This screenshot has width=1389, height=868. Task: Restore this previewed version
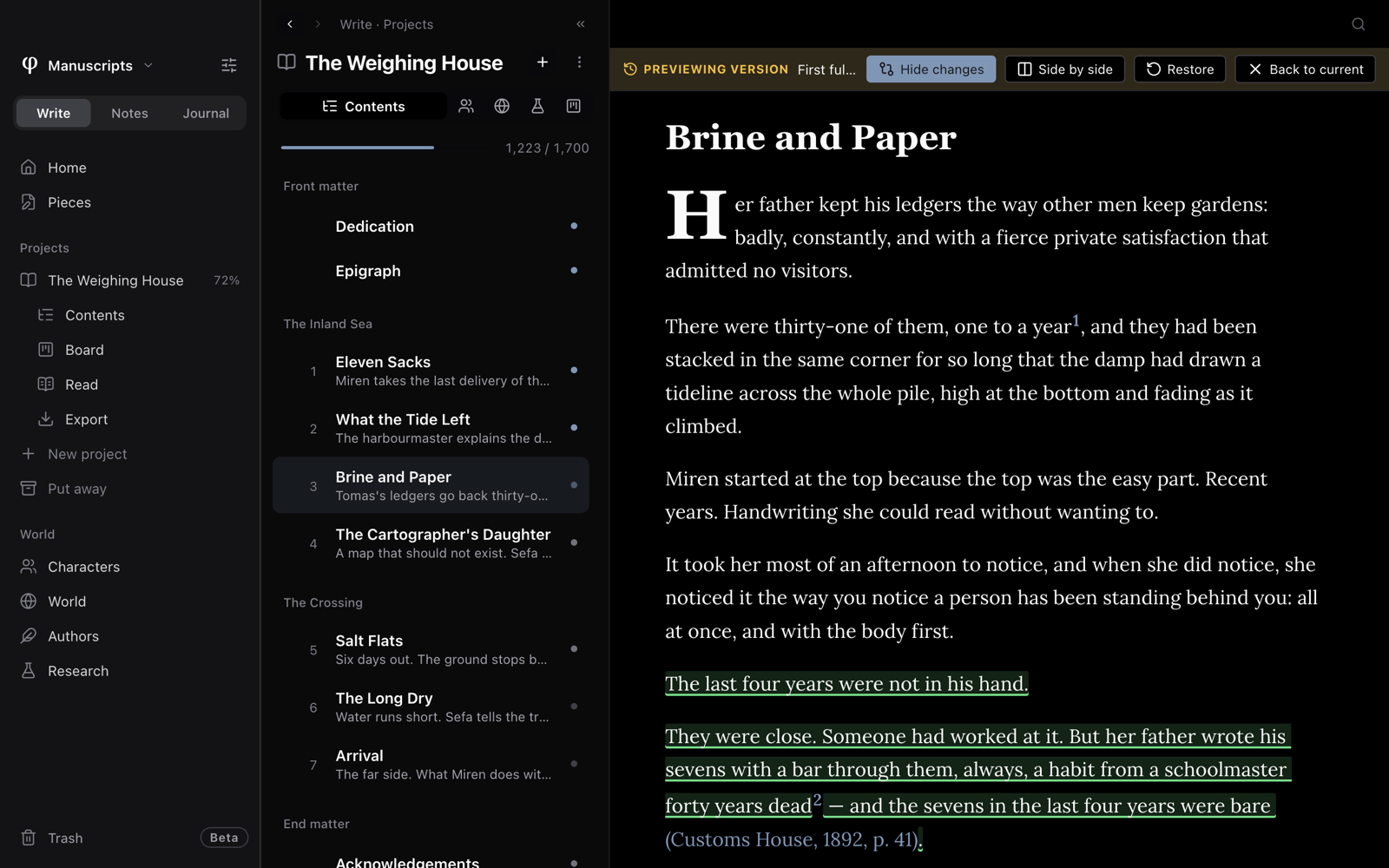coord(1180,69)
